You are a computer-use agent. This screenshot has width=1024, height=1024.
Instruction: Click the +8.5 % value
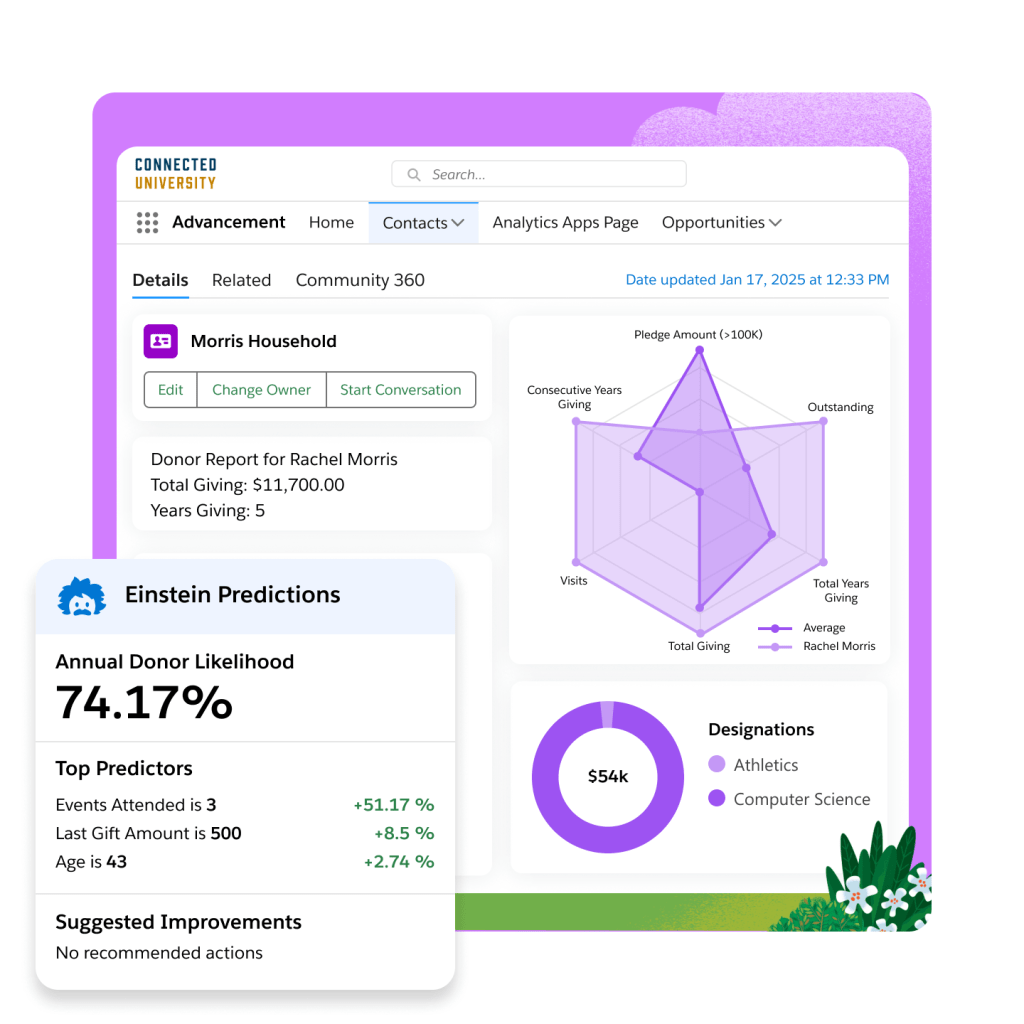pyautogui.click(x=404, y=834)
